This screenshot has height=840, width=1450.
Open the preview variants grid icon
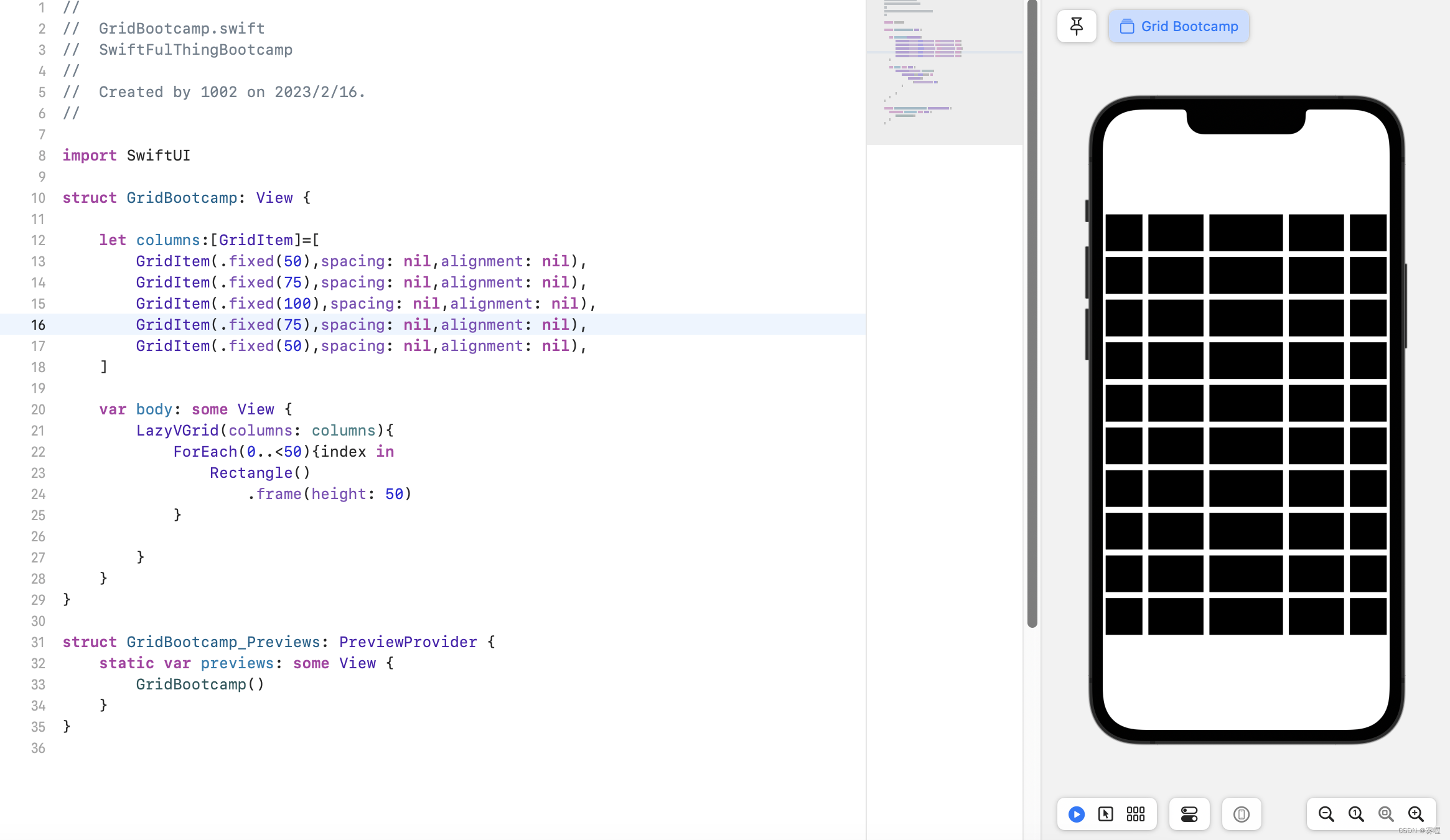[x=1136, y=814]
